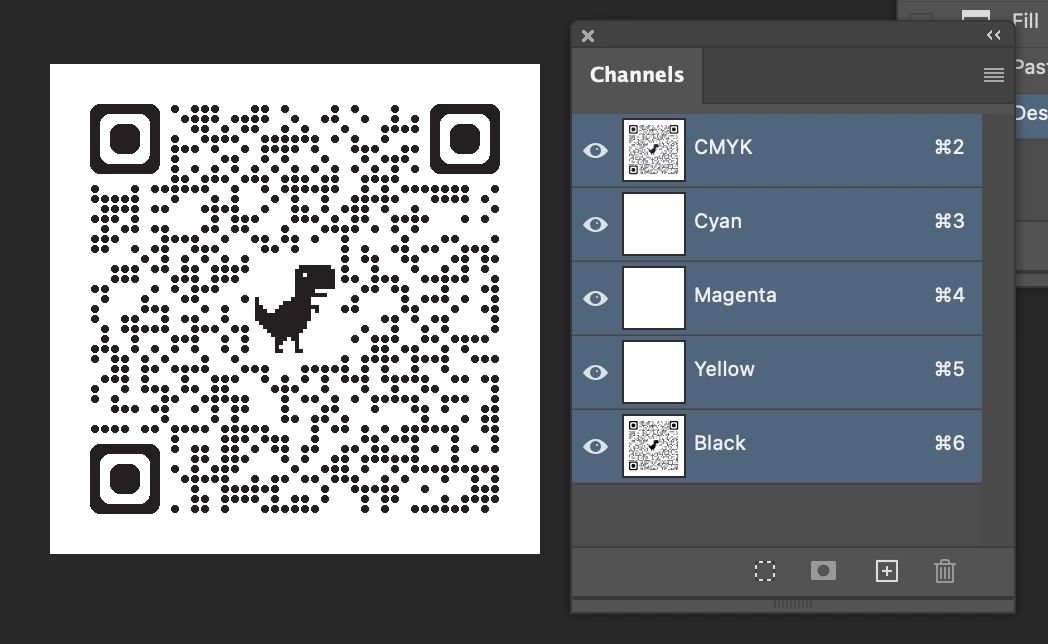1048x644 pixels.
Task: Click the panel bottom resize grip
Action: point(793,604)
